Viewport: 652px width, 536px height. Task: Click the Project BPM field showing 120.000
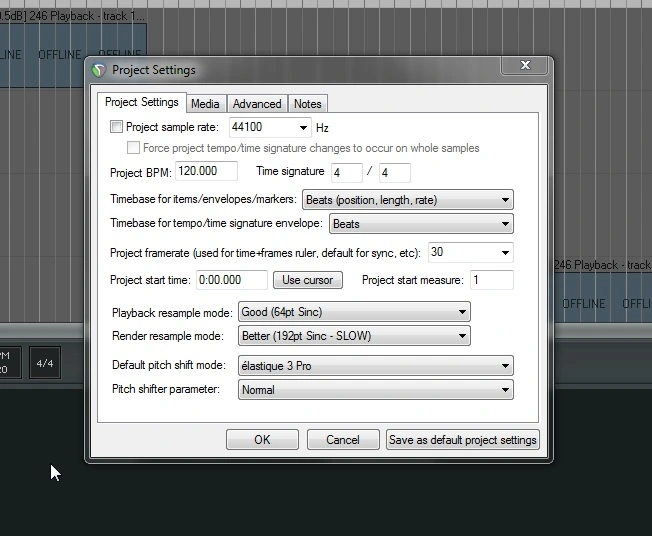coord(206,171)
